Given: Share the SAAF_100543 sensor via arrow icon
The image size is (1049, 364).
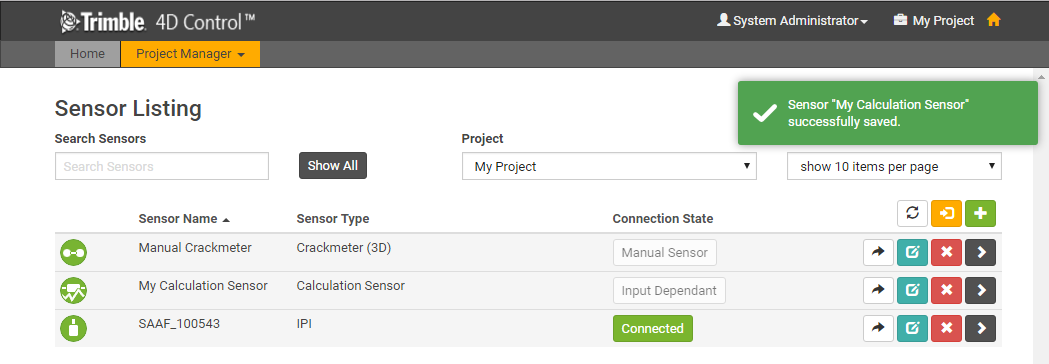Looking at the screenshot, I should tap(878, 329).
